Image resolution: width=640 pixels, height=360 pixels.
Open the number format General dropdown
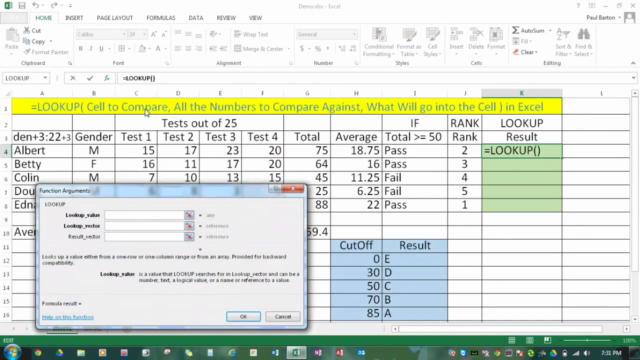(354, 35)
